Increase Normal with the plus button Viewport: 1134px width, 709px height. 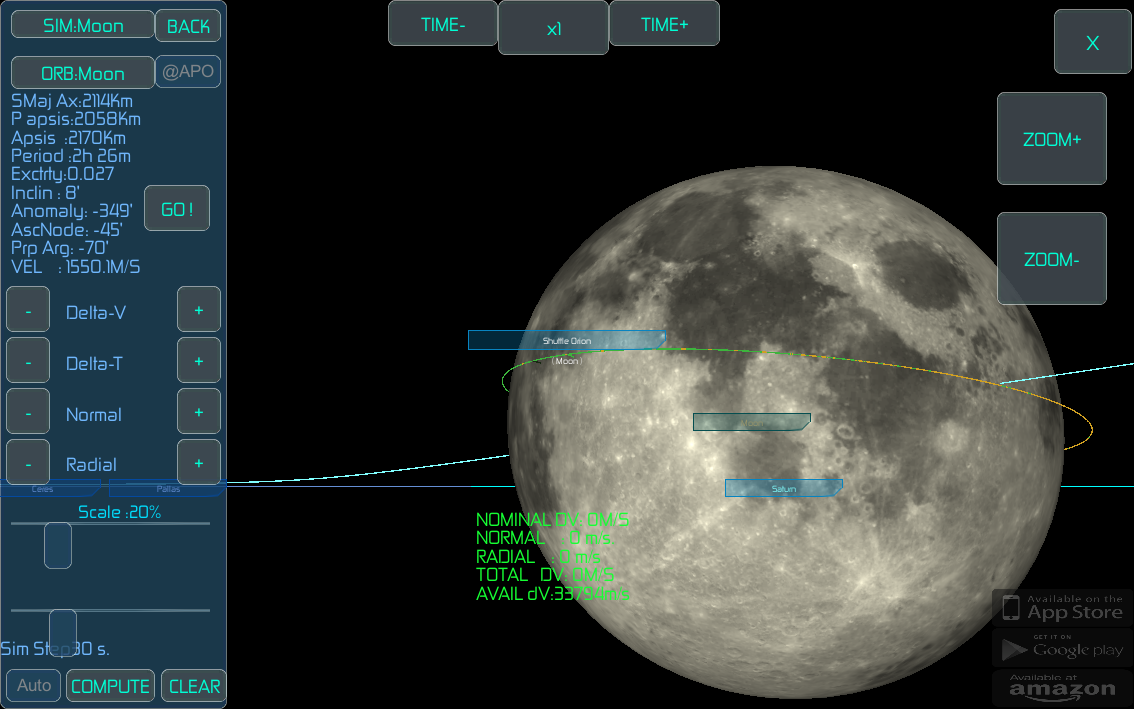[x=199, y=412]
